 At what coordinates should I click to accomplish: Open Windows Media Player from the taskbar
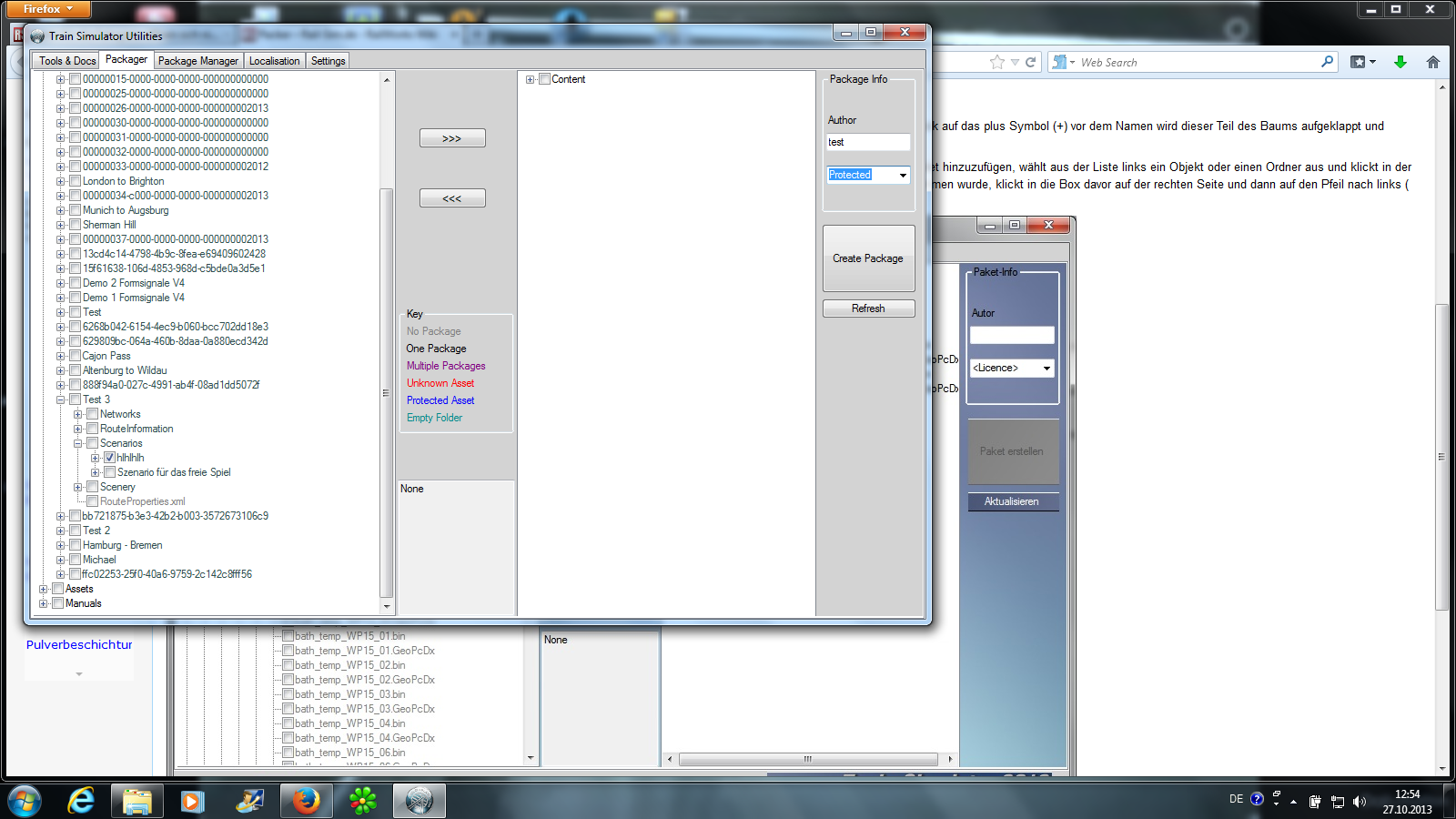click(192, 801)
